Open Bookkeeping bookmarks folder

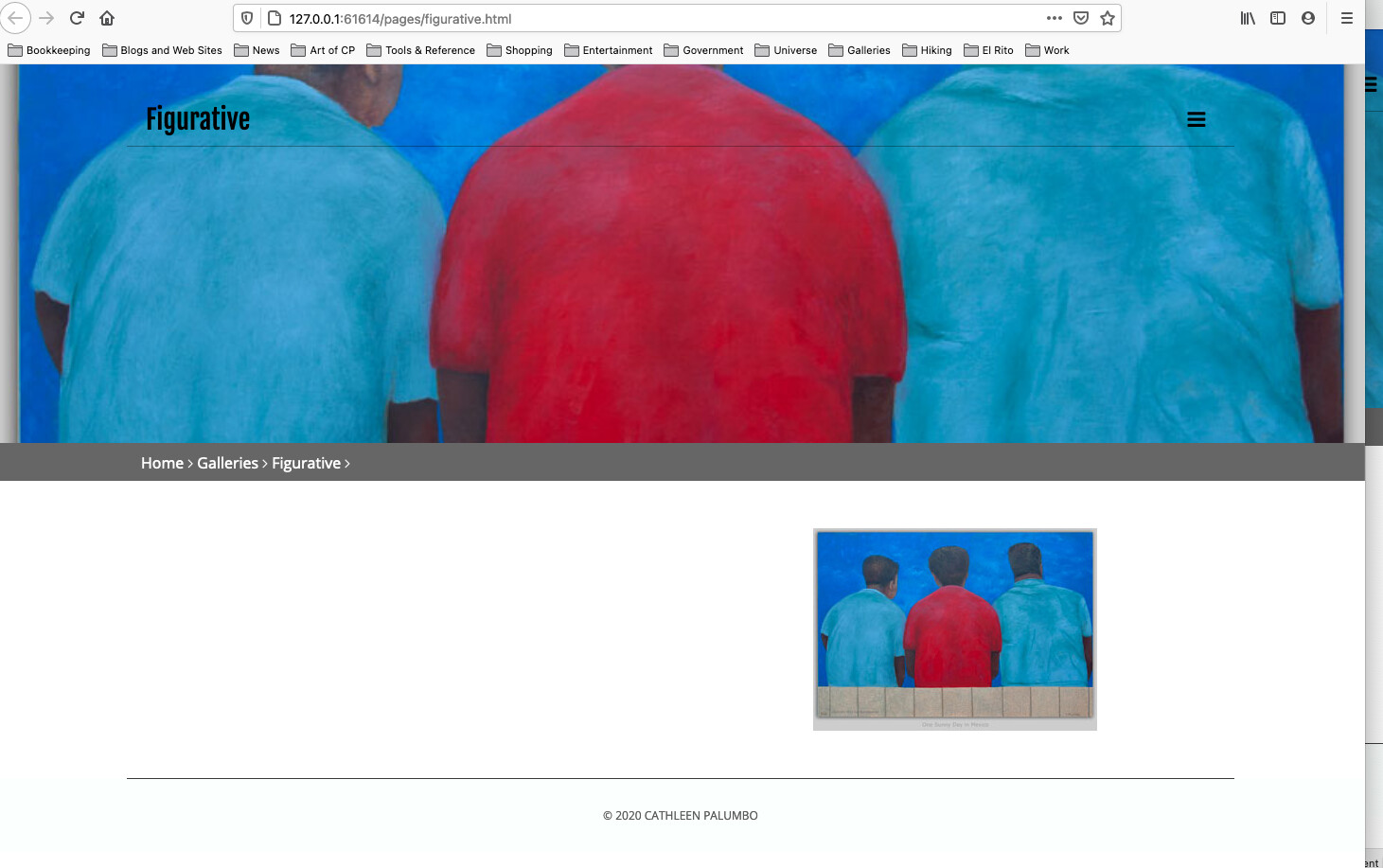click(49, 50)
